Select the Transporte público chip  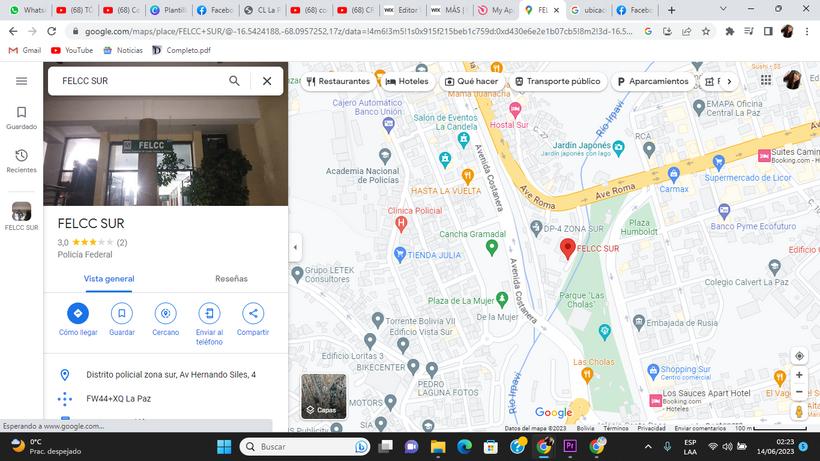click(558, 82)
